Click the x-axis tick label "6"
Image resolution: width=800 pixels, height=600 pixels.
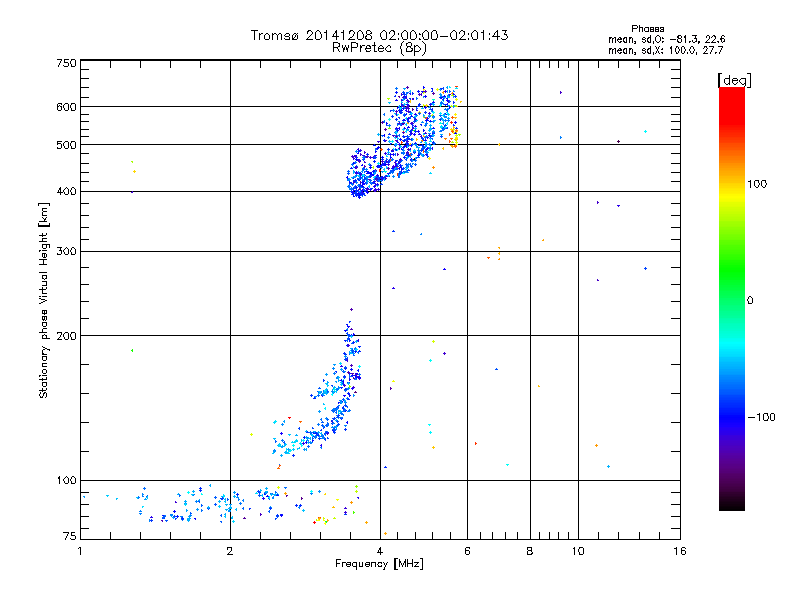pyautogui.click(x=467, y=551)
